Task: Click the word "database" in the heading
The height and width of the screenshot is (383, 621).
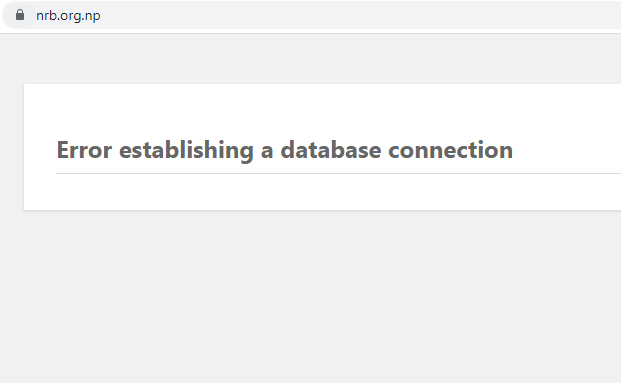Action: coord(331,150)
